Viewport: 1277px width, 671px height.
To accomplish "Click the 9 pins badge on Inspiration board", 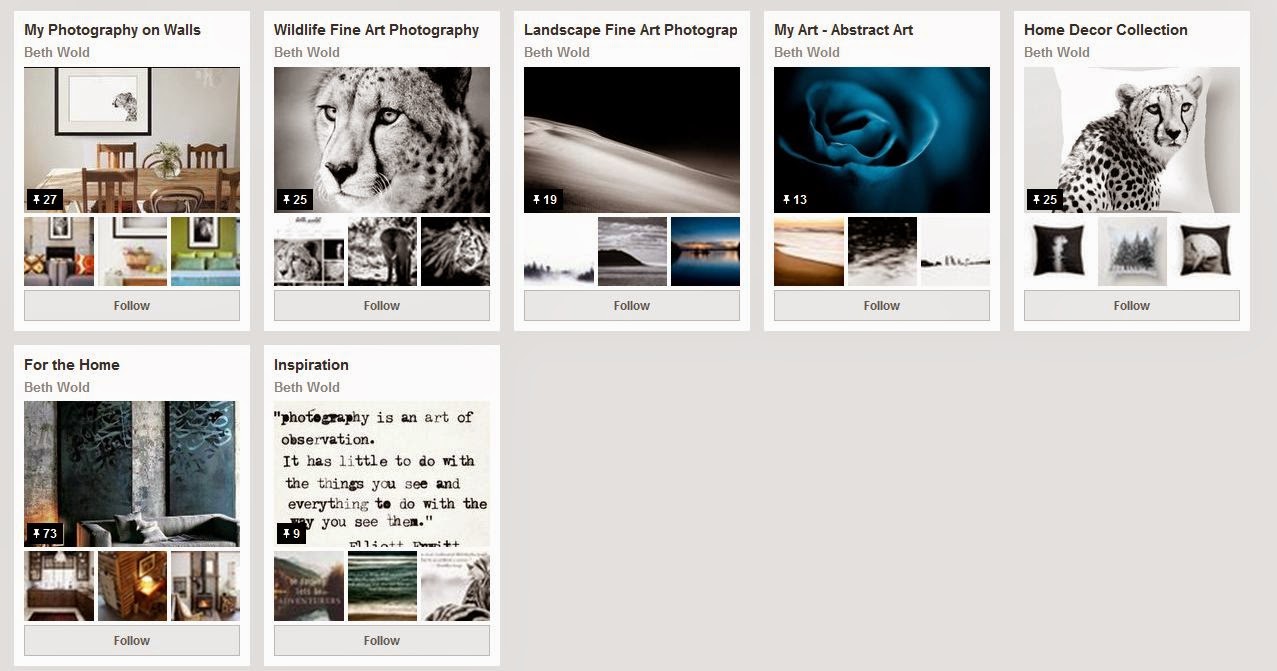I will (x=291, y=533).
